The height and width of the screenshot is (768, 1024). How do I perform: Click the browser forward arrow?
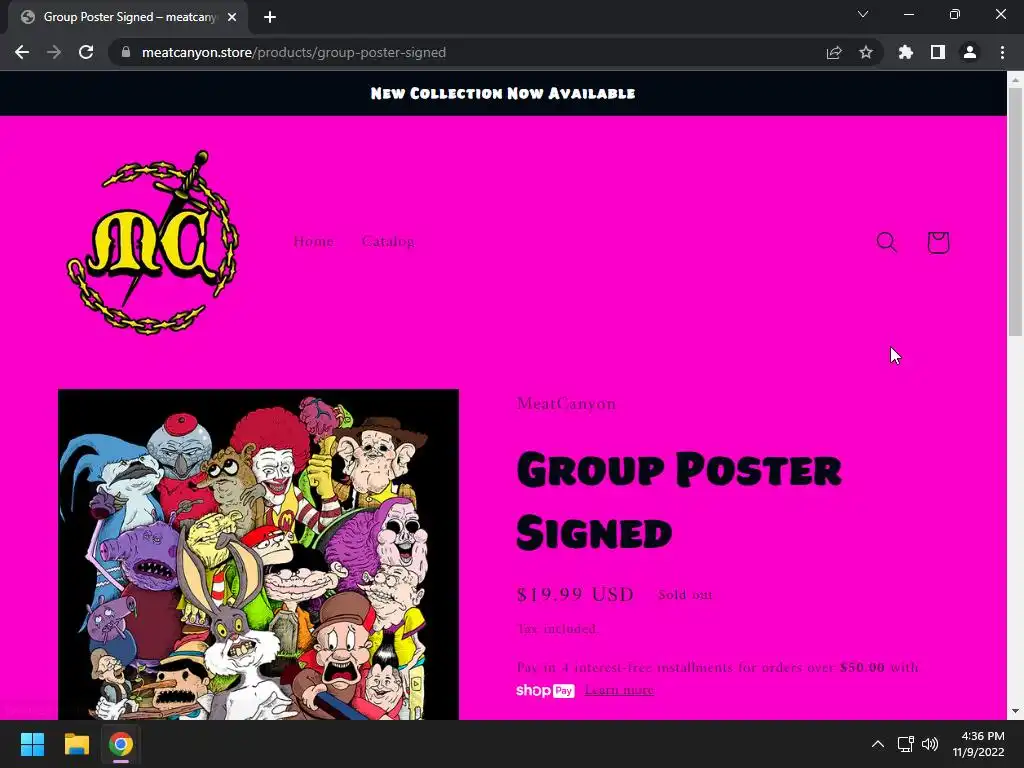[54, 52]
